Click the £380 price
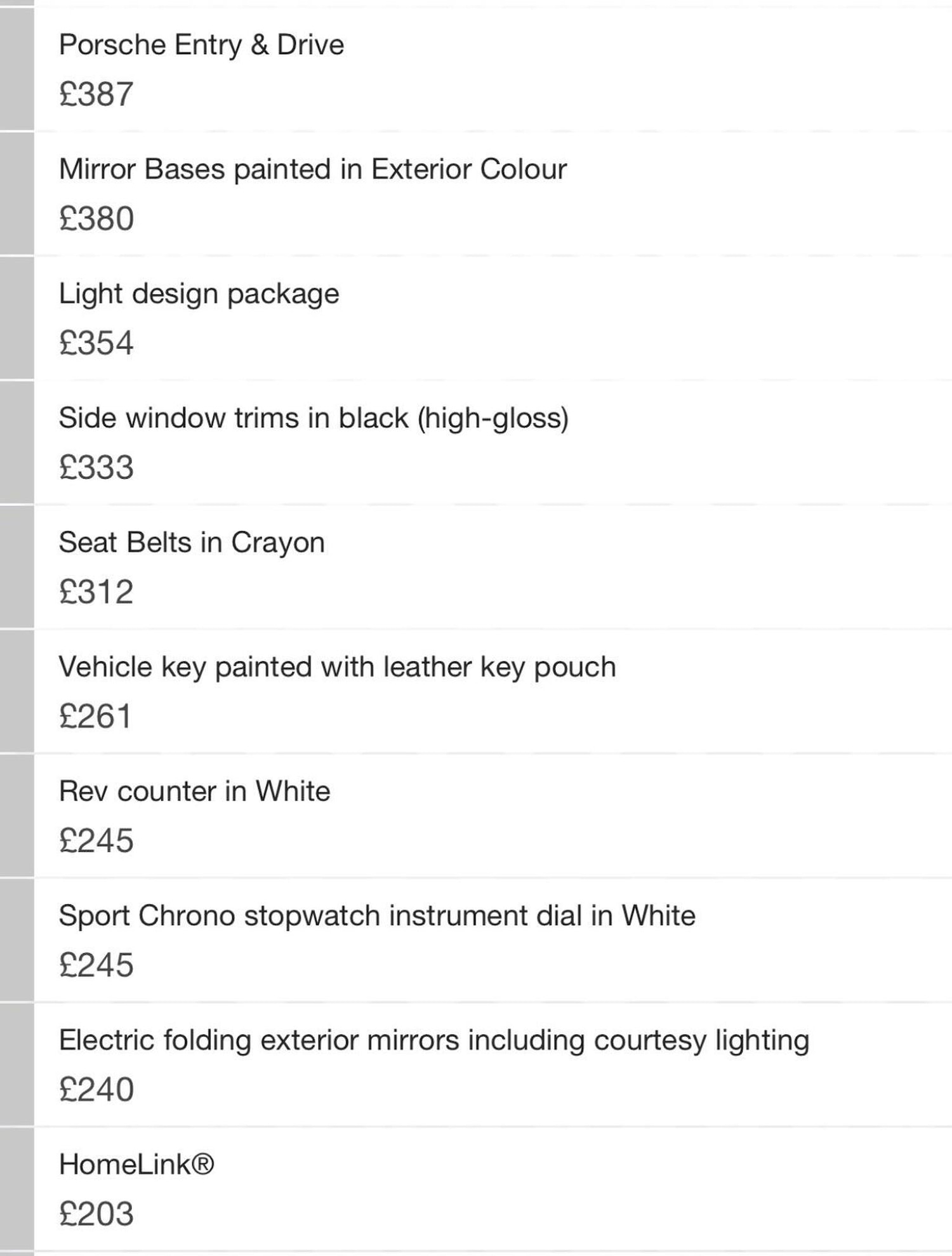The height and width of the screenshot is (1256, 952). 96,218
